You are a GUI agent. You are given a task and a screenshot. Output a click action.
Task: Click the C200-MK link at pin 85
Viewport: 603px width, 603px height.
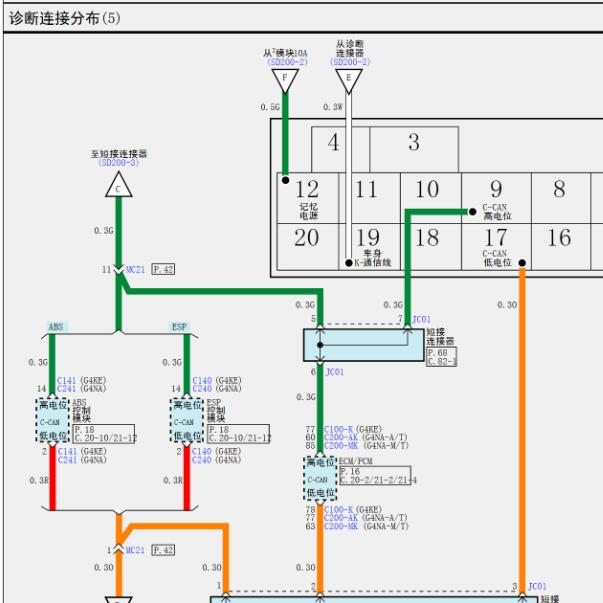tap(341, 446)
